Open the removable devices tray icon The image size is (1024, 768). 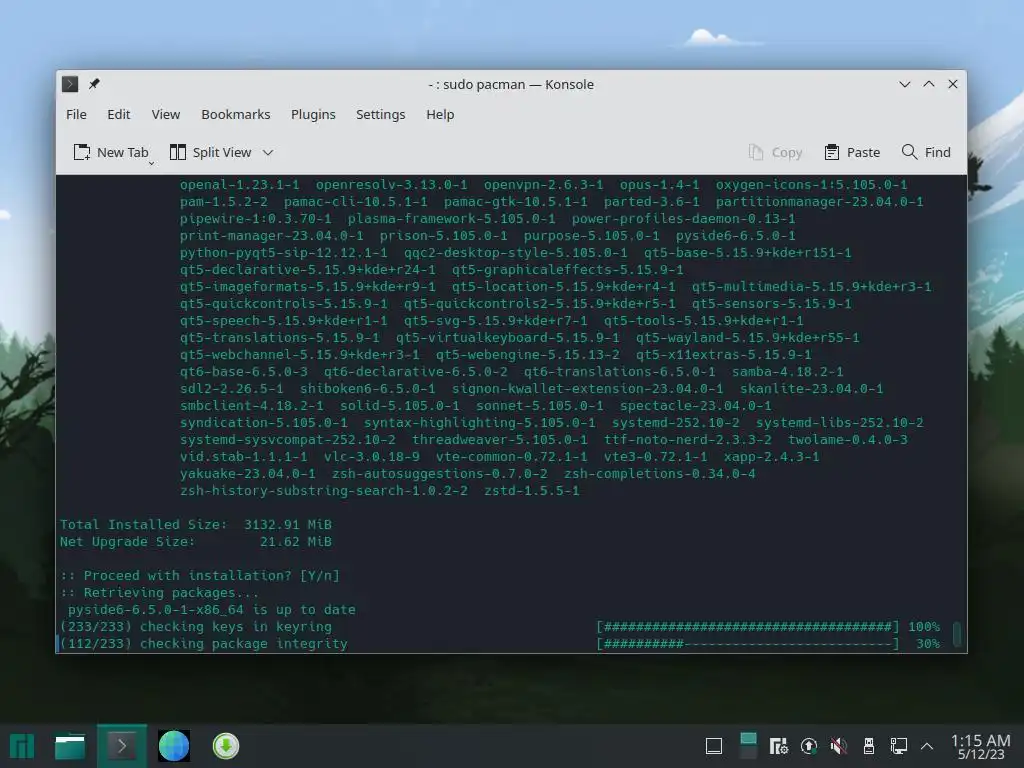tap(869, 746)
